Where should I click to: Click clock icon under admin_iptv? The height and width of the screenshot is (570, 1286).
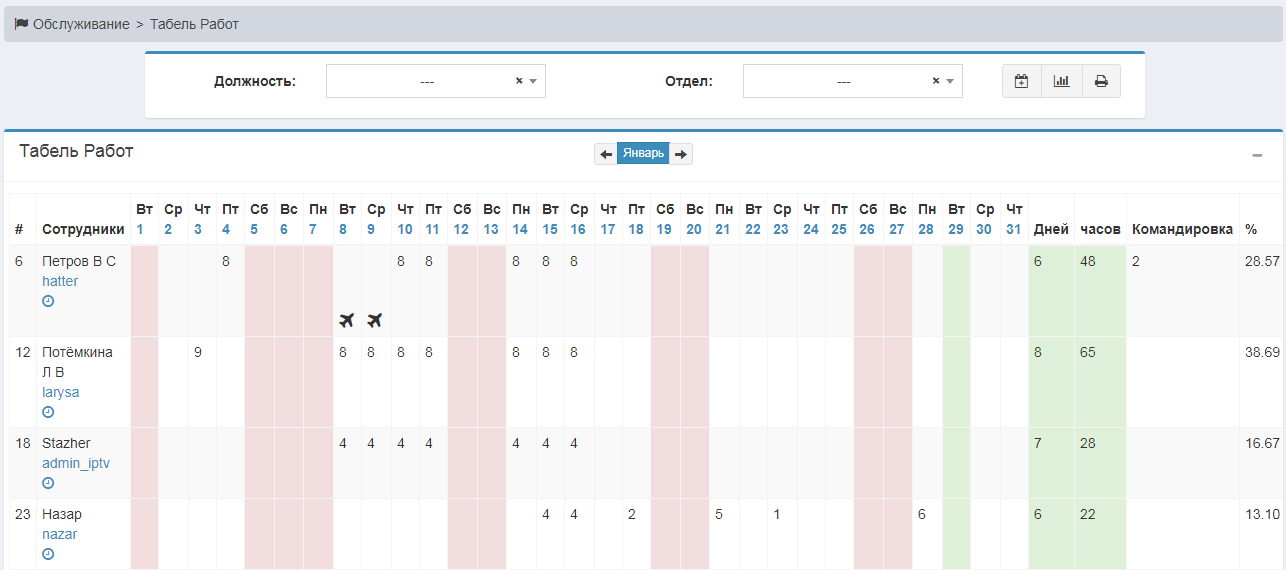coord(48,483)
